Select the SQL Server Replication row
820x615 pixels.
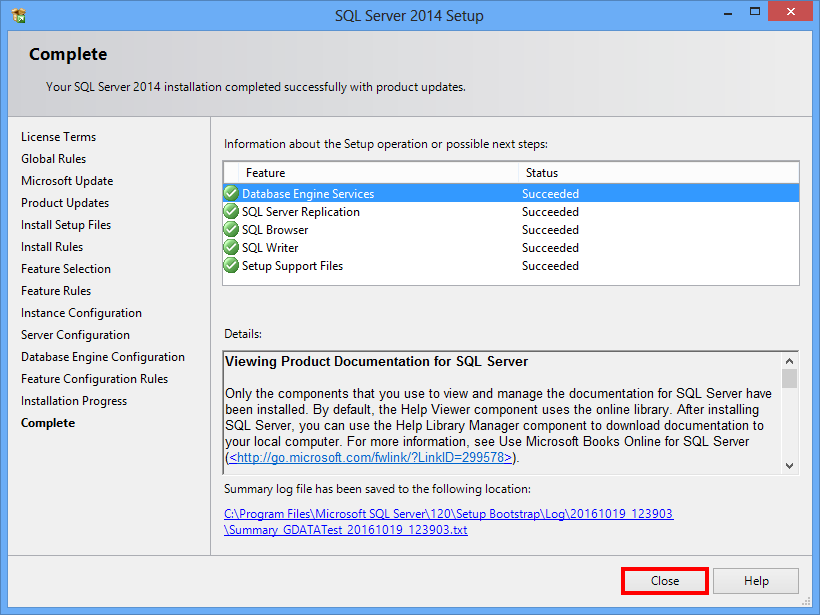pyautogui.click(x=511, y=212)
